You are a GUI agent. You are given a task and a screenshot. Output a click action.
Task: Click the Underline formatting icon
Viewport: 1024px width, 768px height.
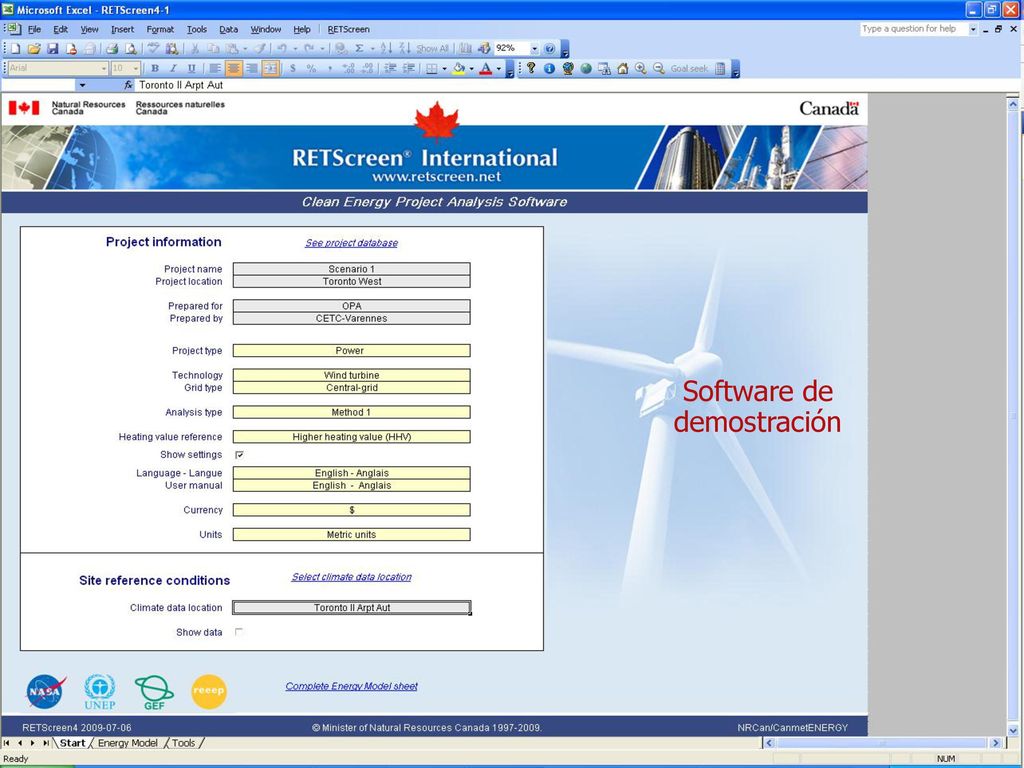pos(191,68)
